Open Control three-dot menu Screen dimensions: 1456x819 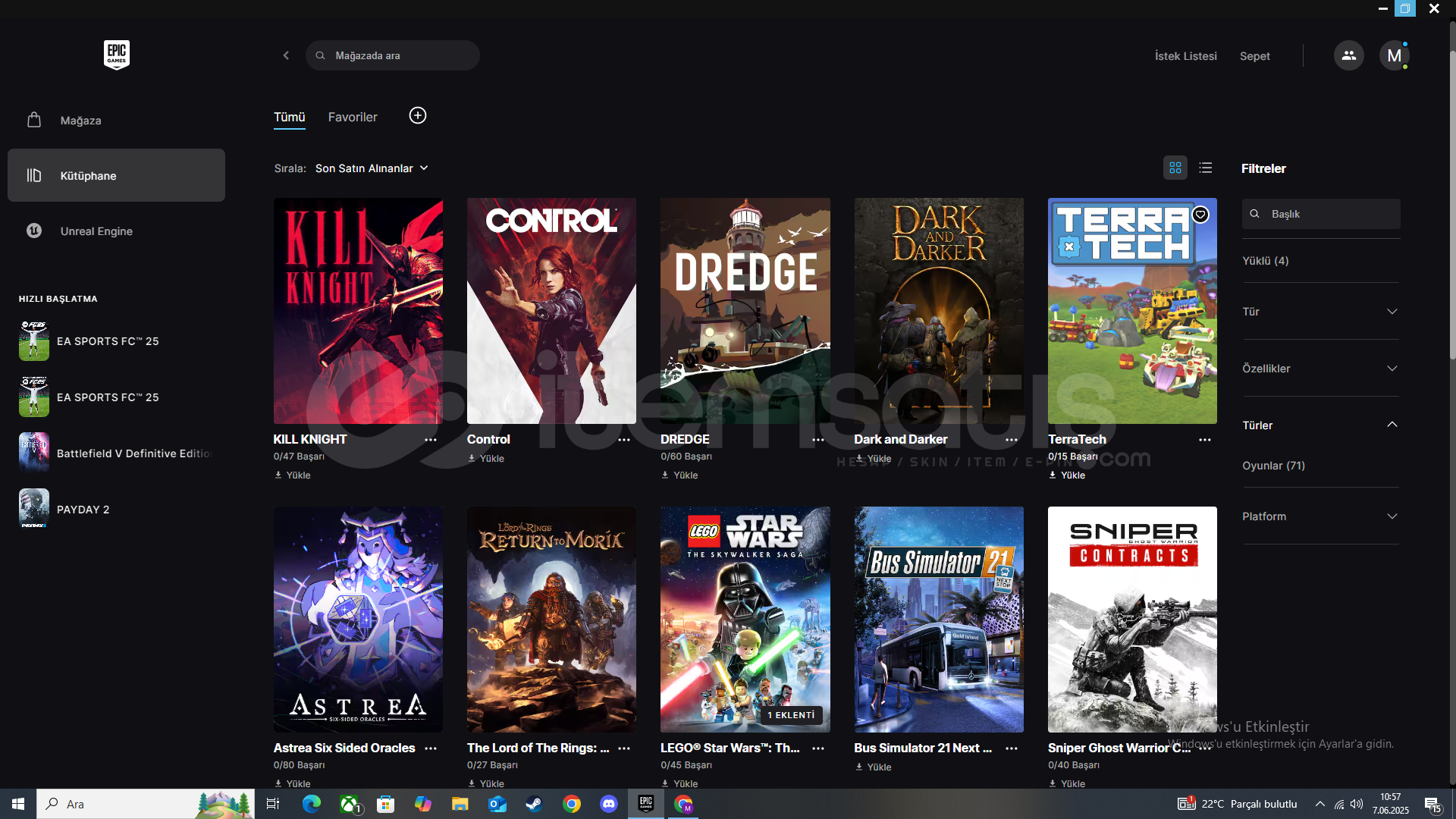click(624, 440)
